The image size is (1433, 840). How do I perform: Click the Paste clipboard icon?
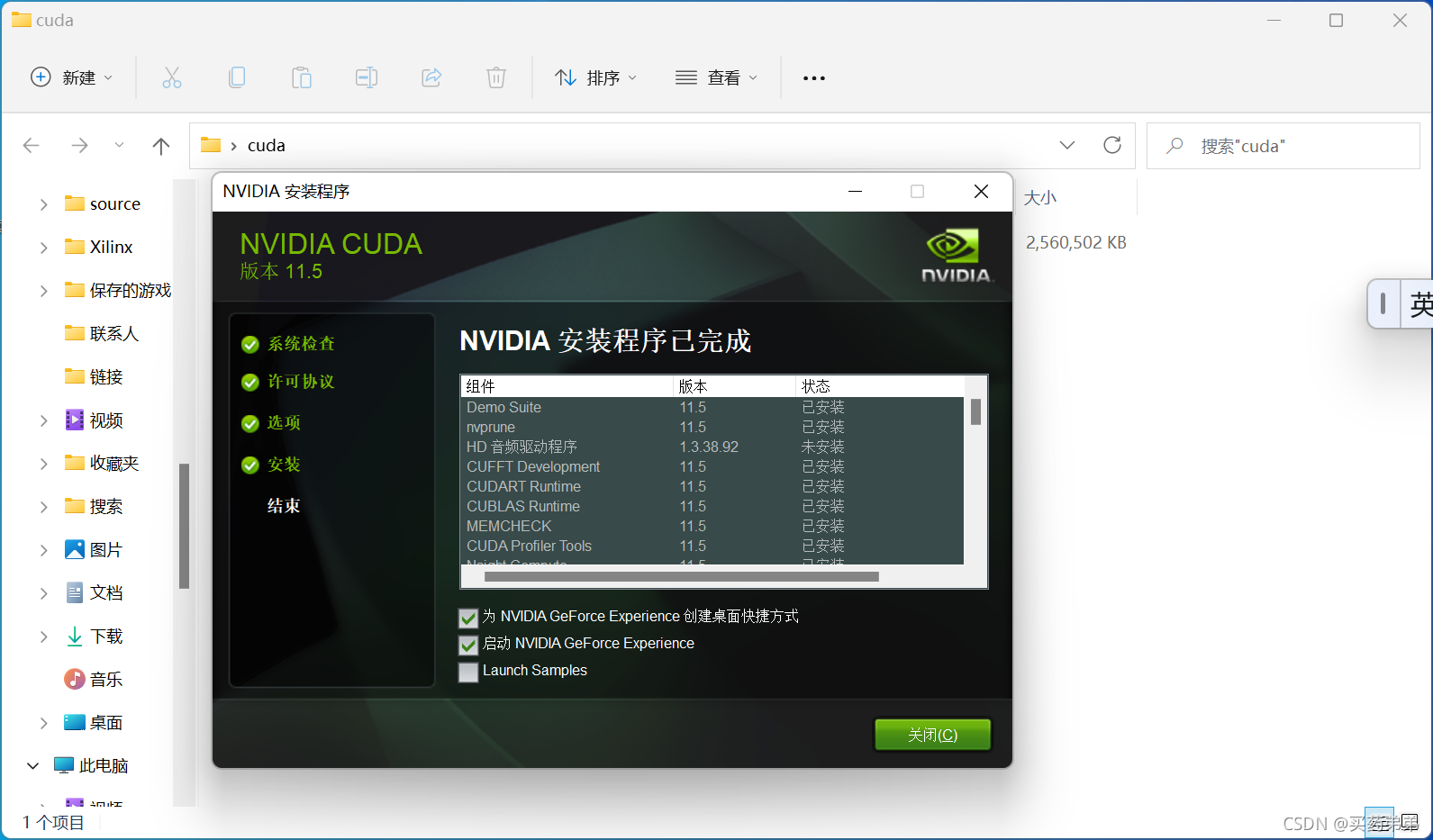coord(302,78)
